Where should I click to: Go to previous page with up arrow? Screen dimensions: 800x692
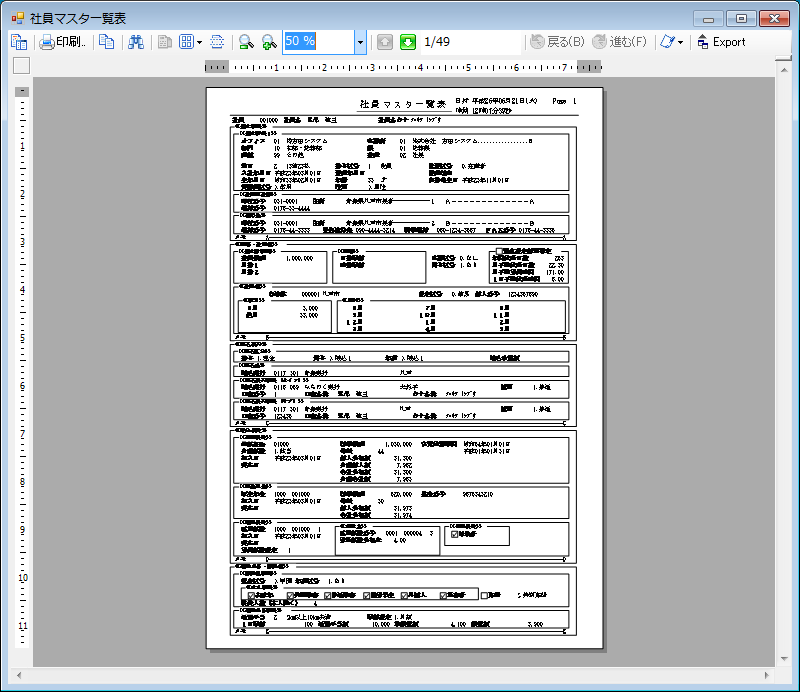coord(385,42)
